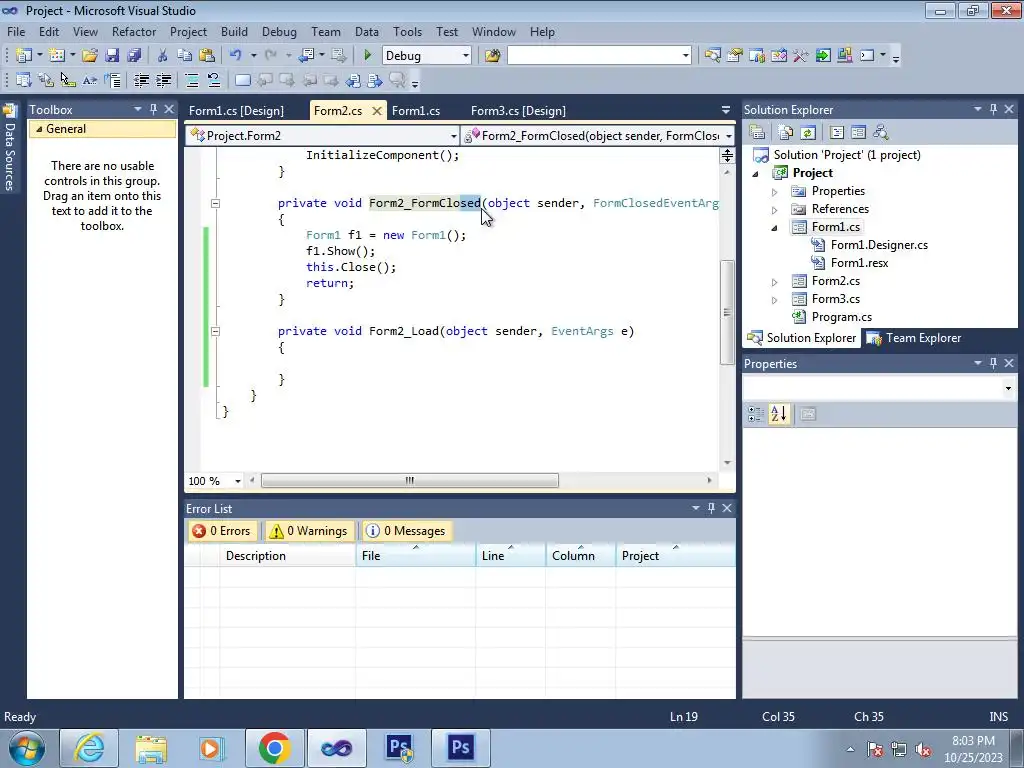Switch Properties panel to Categorized view
The height and width of the screenshot is (768, 1024).
pyautogui.click(x=756, y=414)
